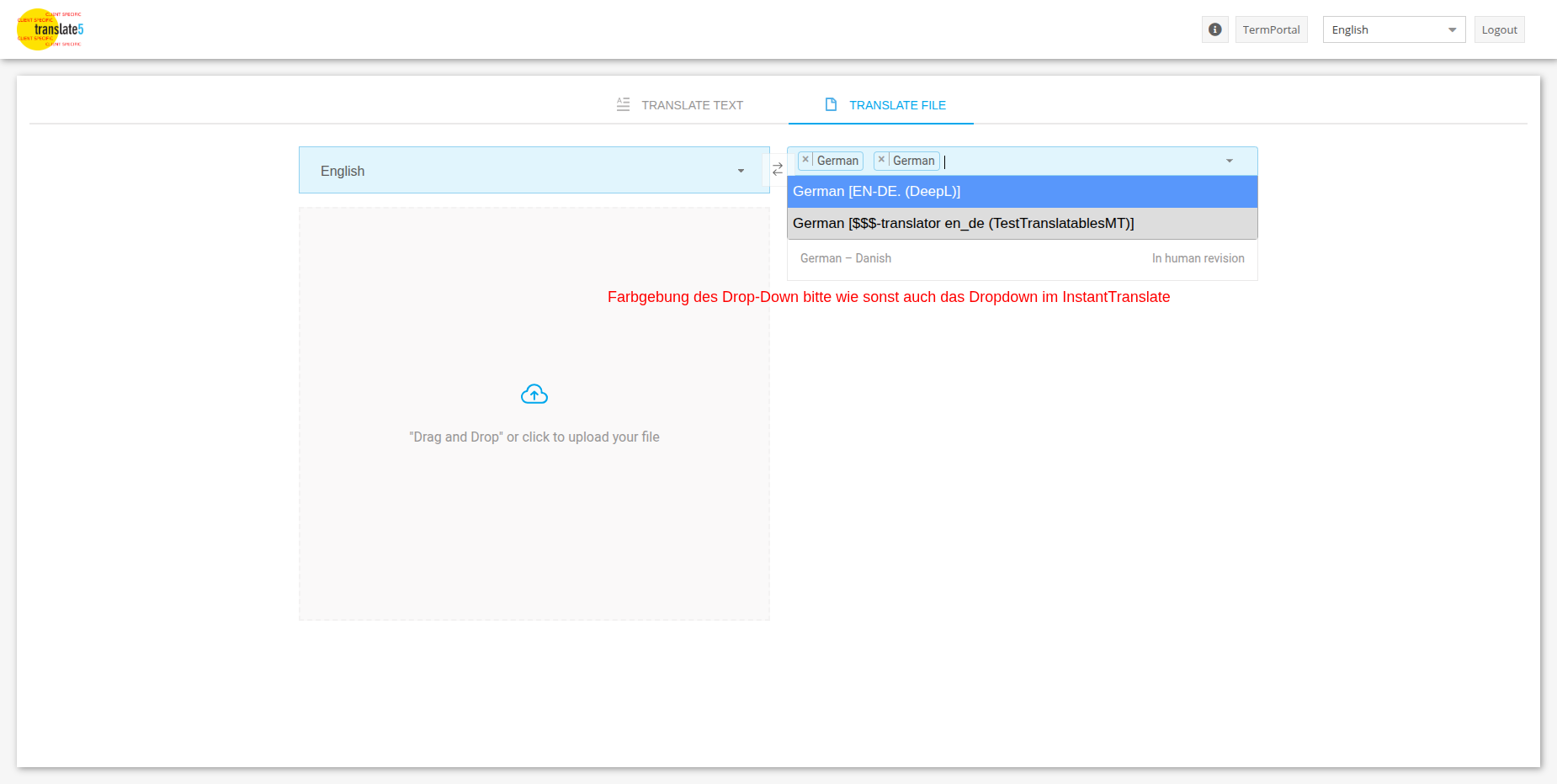Image resolution: width=1557 pixels, height=784 pixels.
Task: Click the swap languages arrows icon
Action: tap(778, 170)
